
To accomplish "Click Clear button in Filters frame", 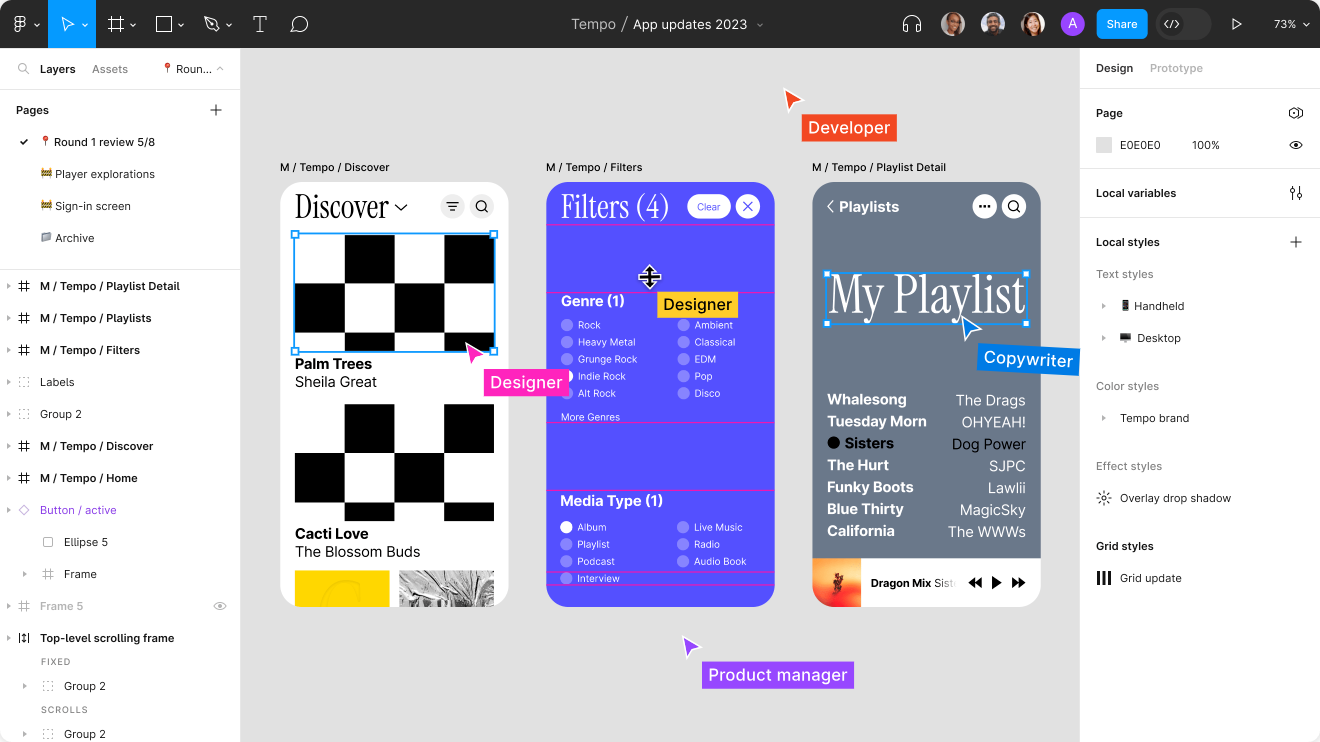I will pos(708,207).
